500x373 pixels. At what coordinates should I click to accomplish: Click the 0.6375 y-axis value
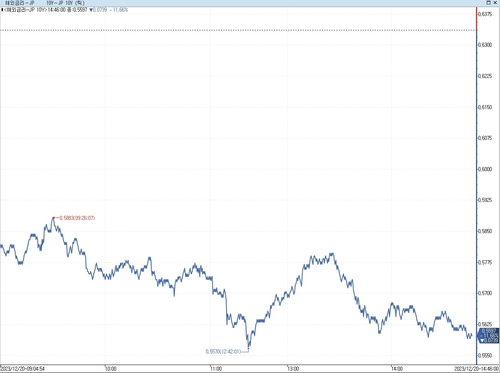(x=485, y=14)
